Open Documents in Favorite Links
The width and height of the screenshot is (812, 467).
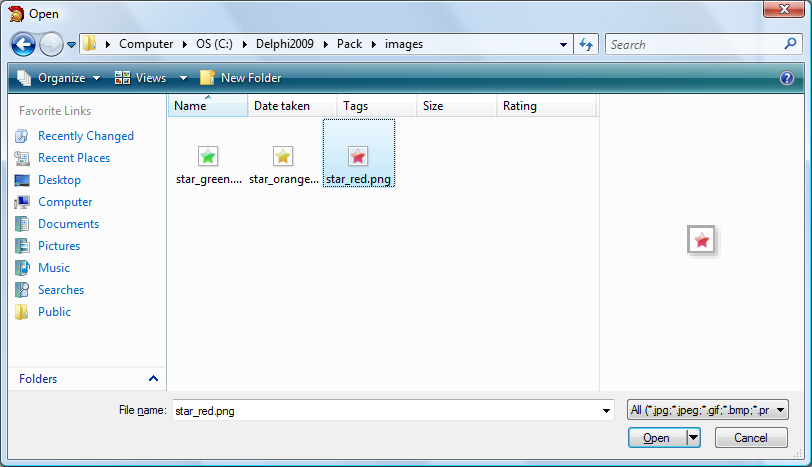pos(68,224)
